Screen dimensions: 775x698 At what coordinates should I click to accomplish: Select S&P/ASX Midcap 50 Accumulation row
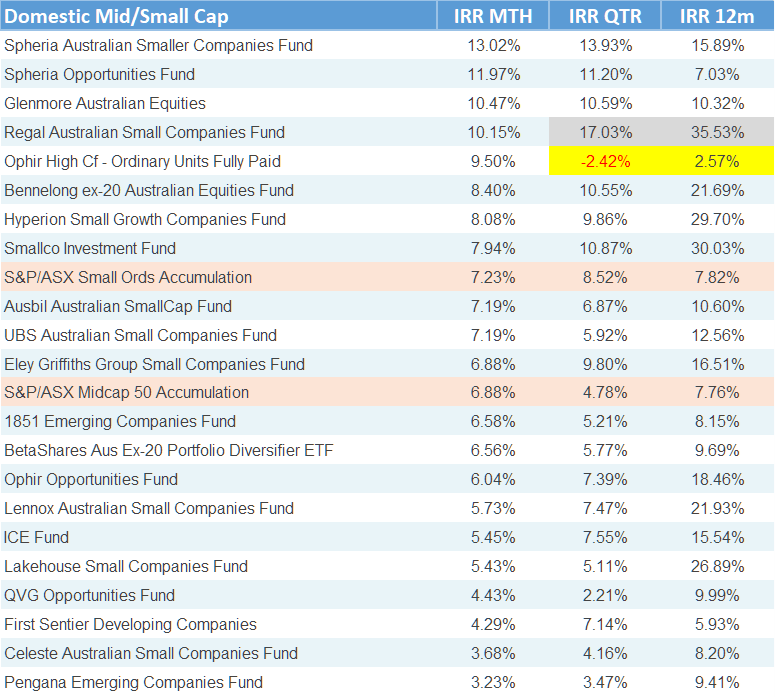pos(388,393)
